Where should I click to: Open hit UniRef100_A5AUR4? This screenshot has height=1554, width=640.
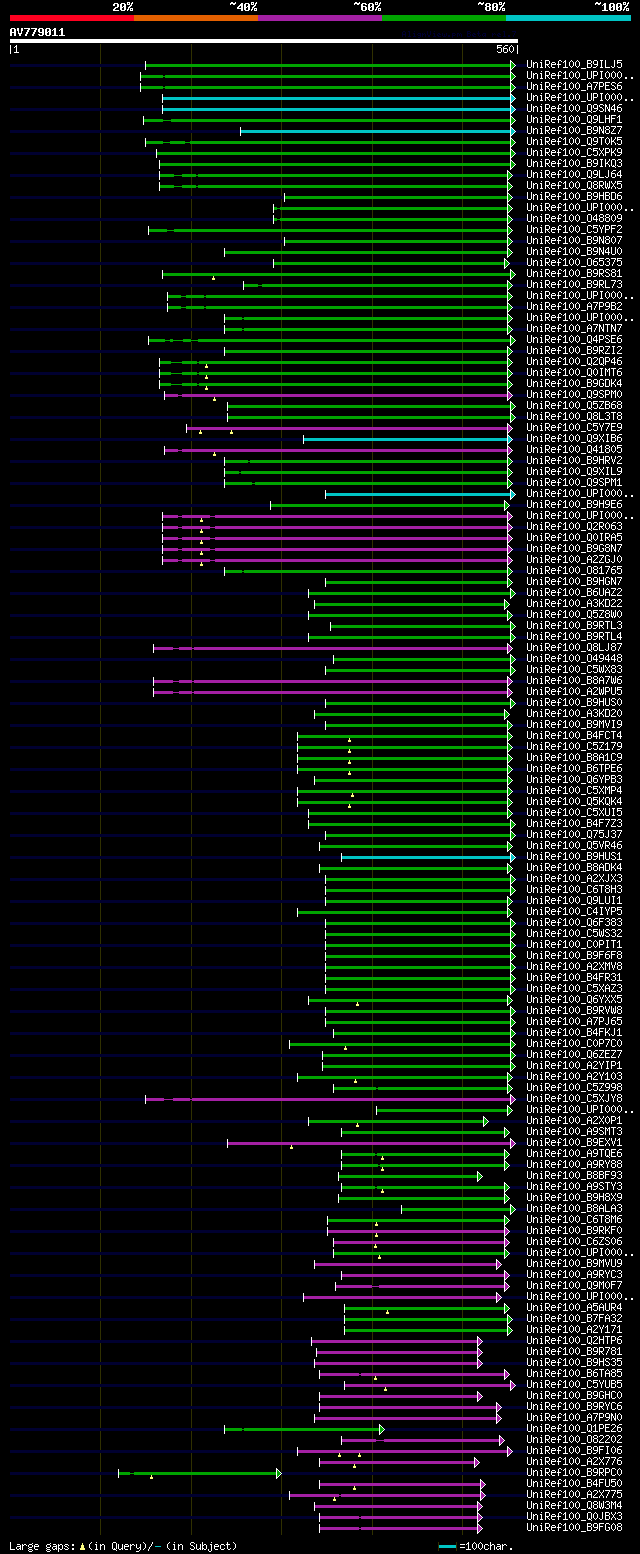pos(574,1307)
